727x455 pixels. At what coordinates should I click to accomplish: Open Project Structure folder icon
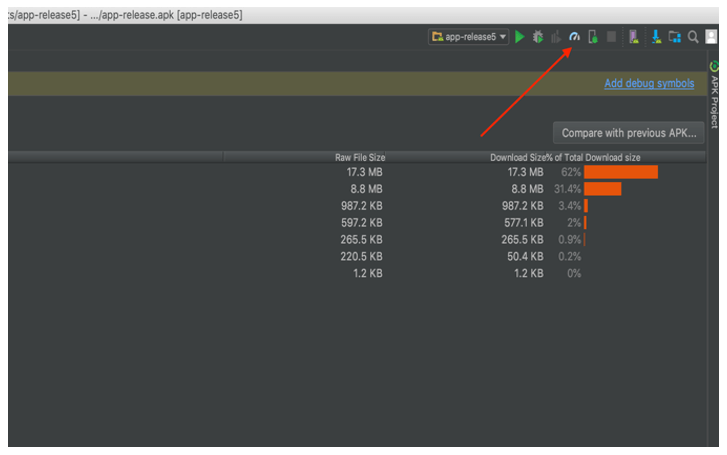(675, 37)
